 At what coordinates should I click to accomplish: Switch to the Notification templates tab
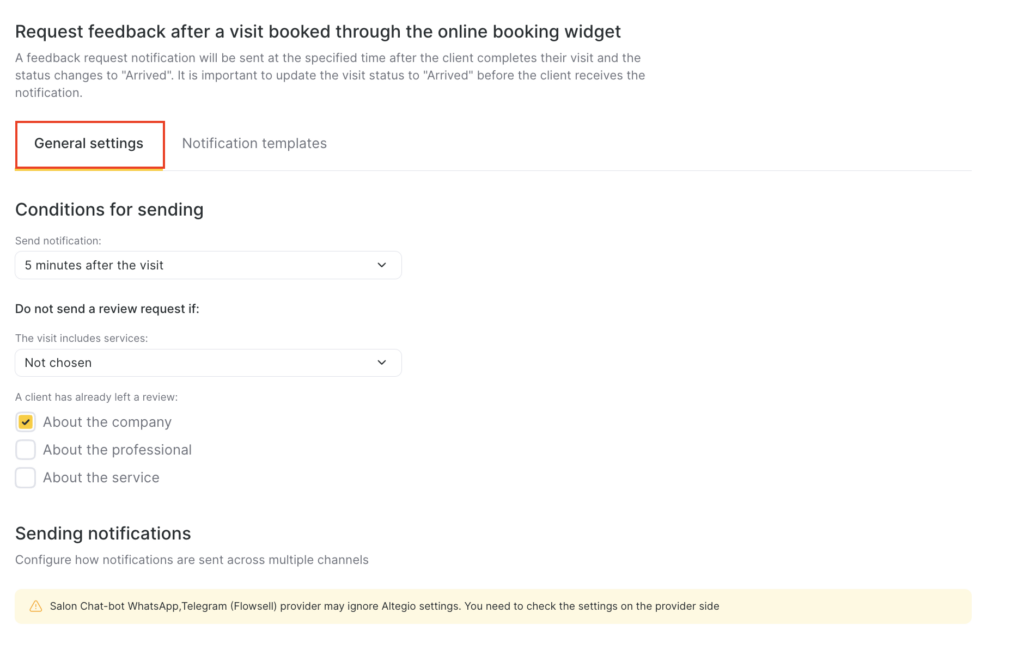click(x=254, y=143)
